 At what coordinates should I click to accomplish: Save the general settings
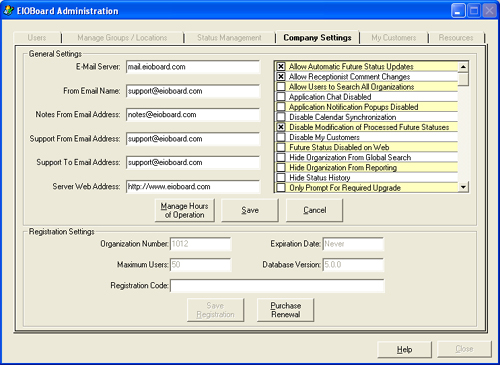[x=250, y=210]
